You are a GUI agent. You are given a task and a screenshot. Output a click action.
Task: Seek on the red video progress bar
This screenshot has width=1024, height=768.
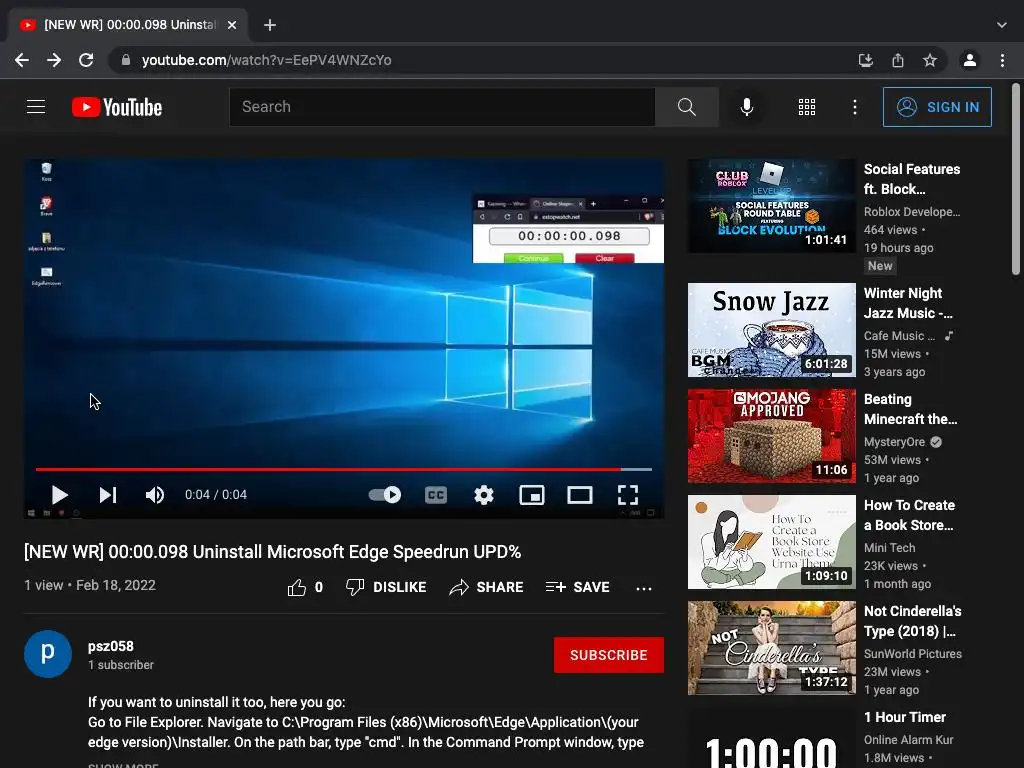coord(344,469)
